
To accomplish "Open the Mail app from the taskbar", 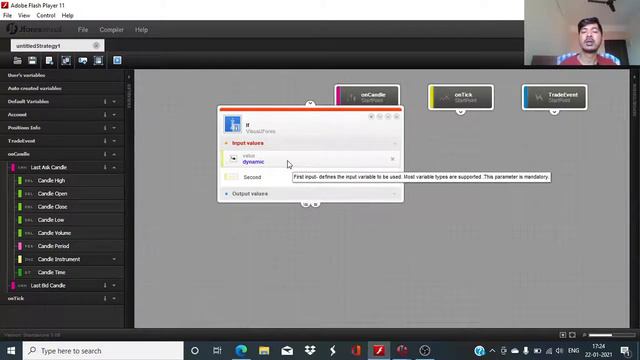I will pyautogui.click(x=287, y=351).
